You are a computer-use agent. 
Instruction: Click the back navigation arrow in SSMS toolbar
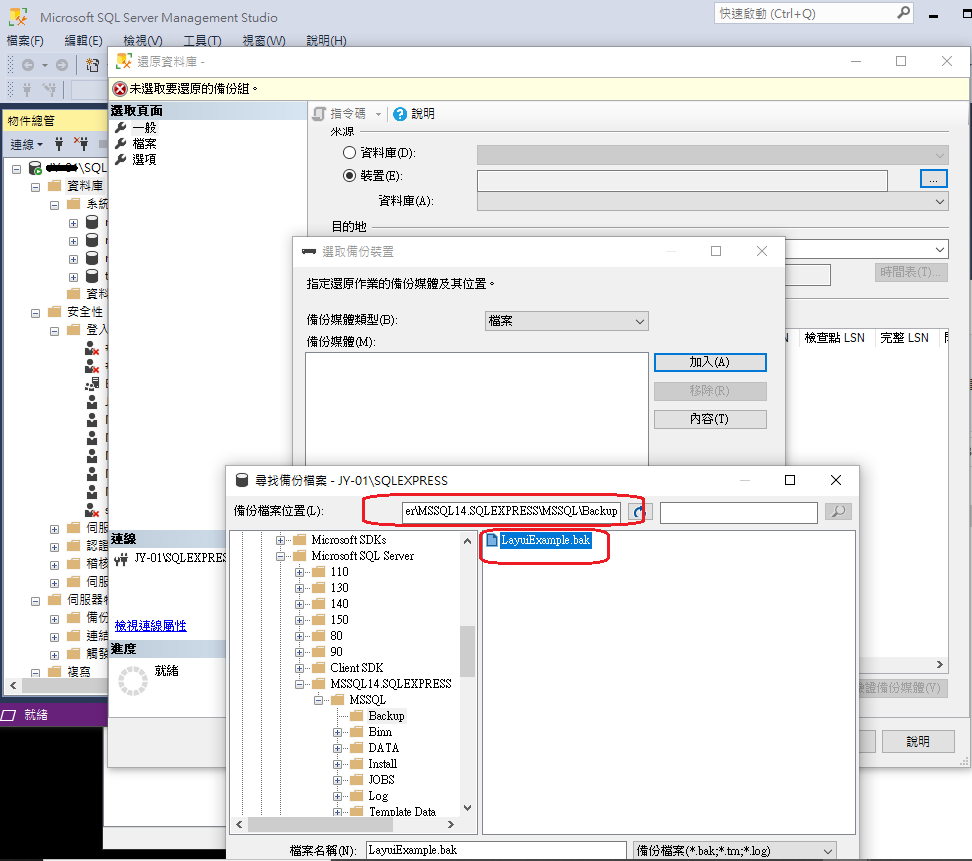[28, 65]
